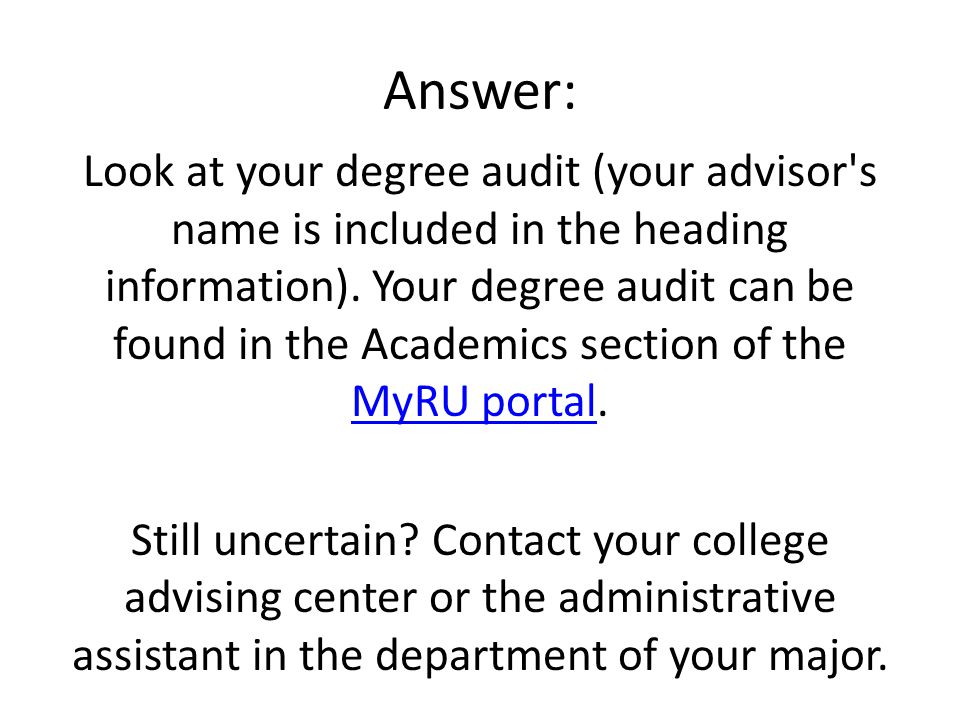The width and height of the screenshot is (960, 720).
Task: Click the word 'administrative'
Action: [696, 598]
